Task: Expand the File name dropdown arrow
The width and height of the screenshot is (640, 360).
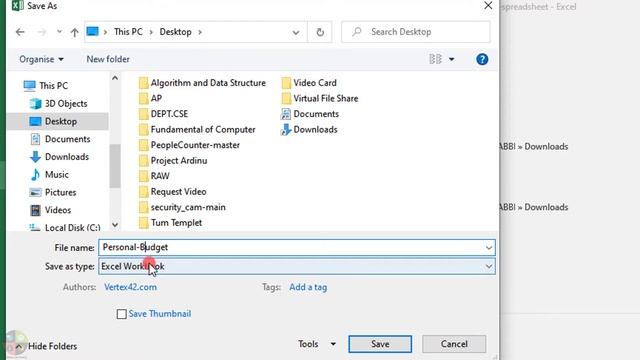Action: (489, 248)
